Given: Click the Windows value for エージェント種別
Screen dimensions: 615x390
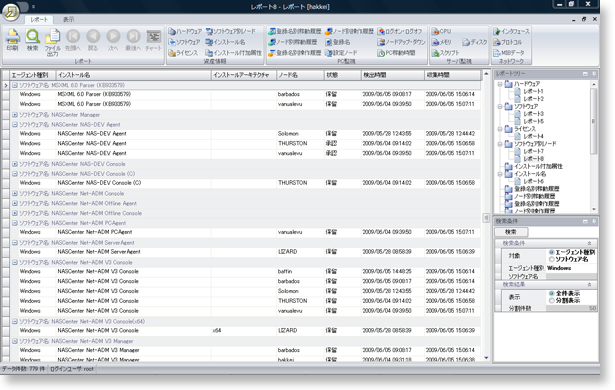Looking at the screenshot, I should pyautogui.click(x=571, y=268).
